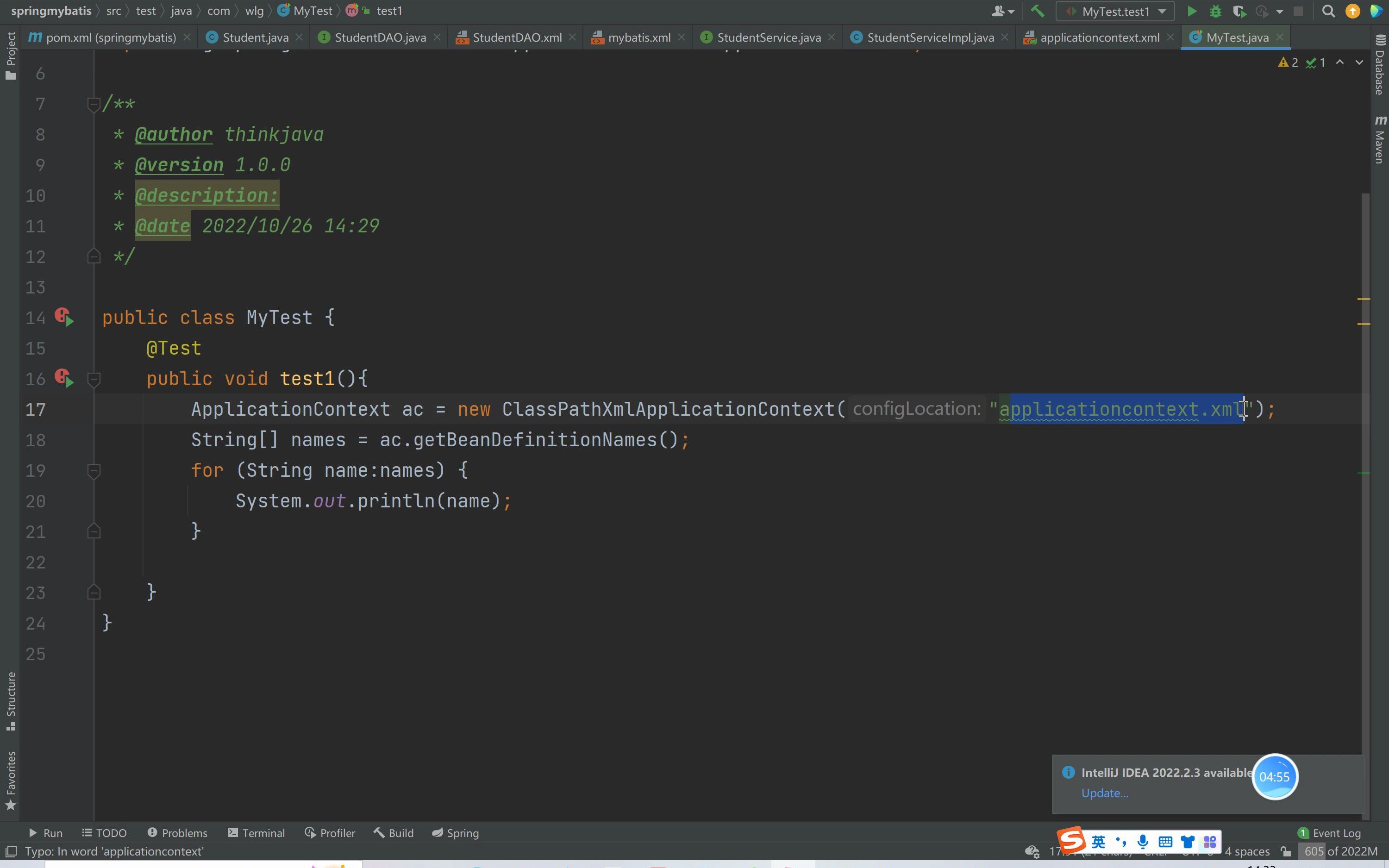This screenshot has height=868, width=1389.
Task: Collapse the test1 method fold marker
Action: pos(94,379)
